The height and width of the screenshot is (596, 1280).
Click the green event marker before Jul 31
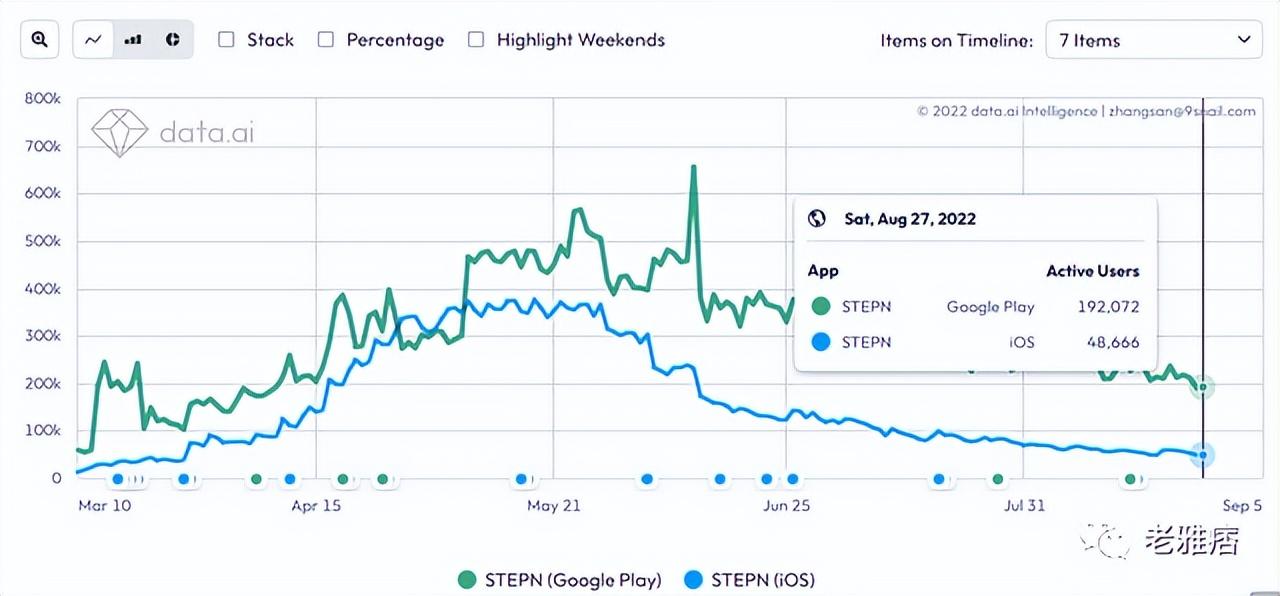997,480
